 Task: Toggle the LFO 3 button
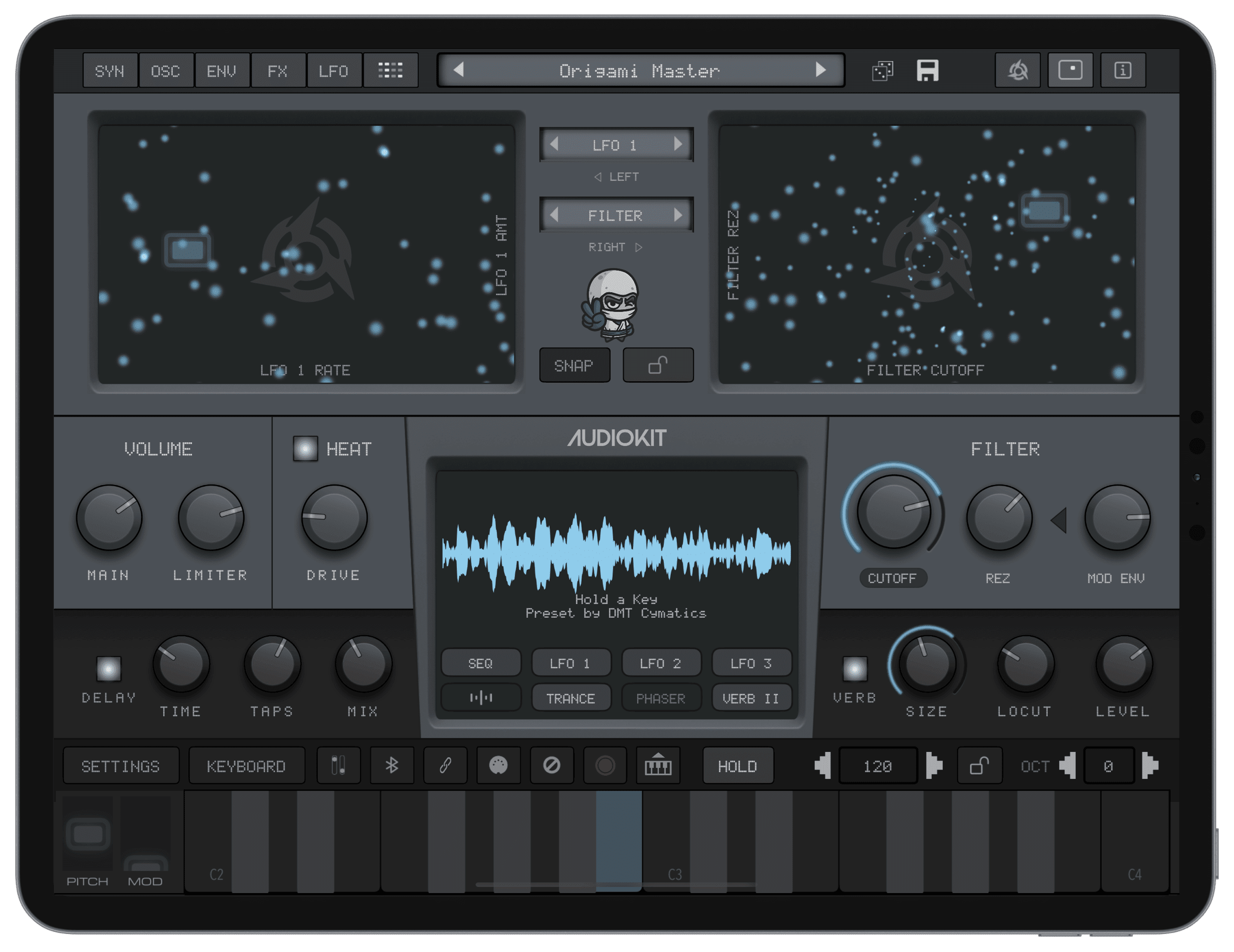751,663
